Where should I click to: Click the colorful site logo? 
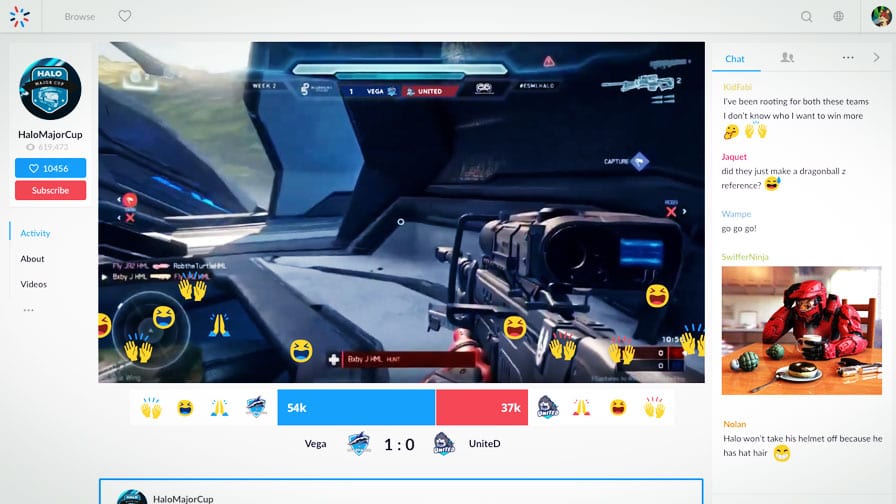pos(19,17)
